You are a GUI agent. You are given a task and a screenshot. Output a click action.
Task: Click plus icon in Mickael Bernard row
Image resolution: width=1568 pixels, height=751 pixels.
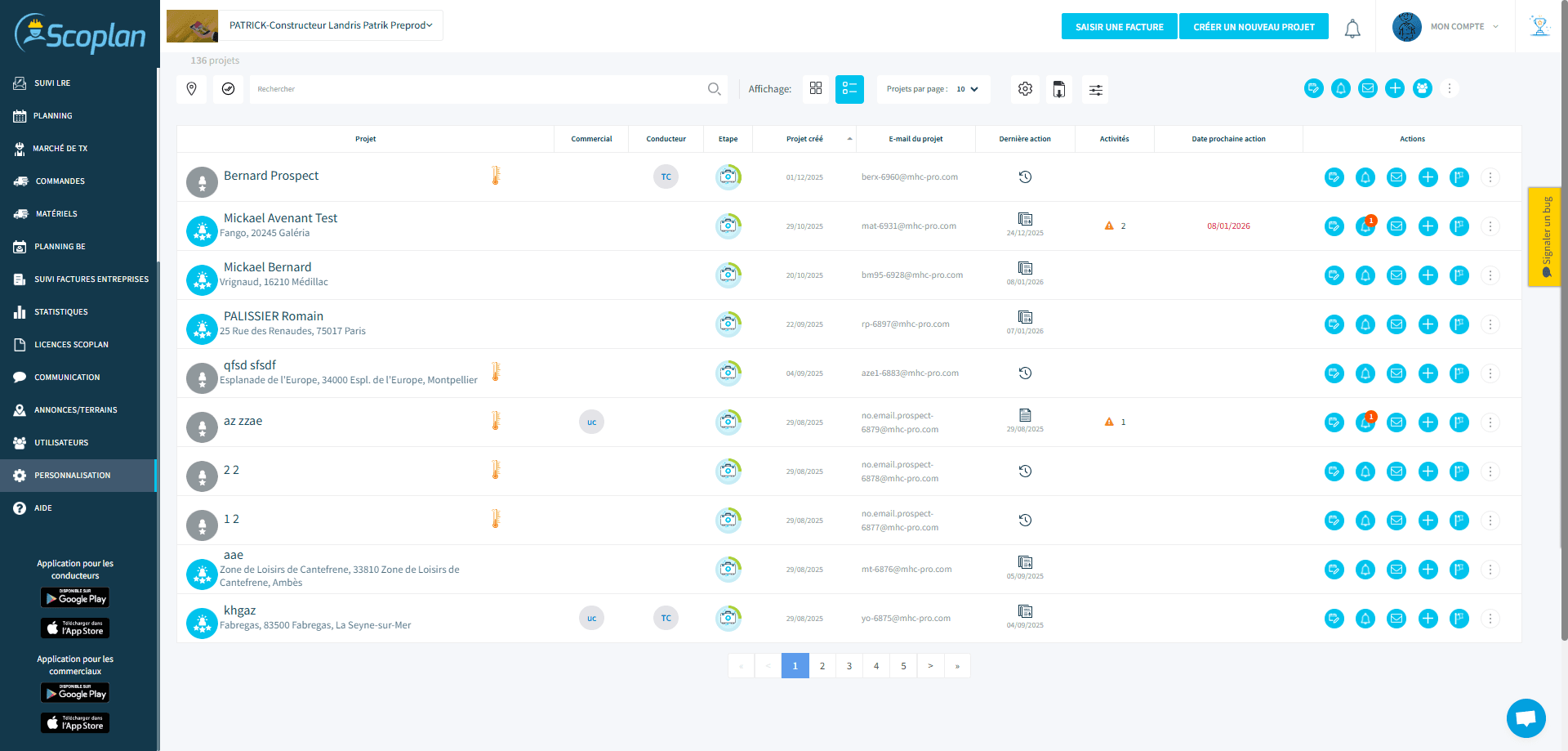pyautogui.click(x=1428, y=275)
